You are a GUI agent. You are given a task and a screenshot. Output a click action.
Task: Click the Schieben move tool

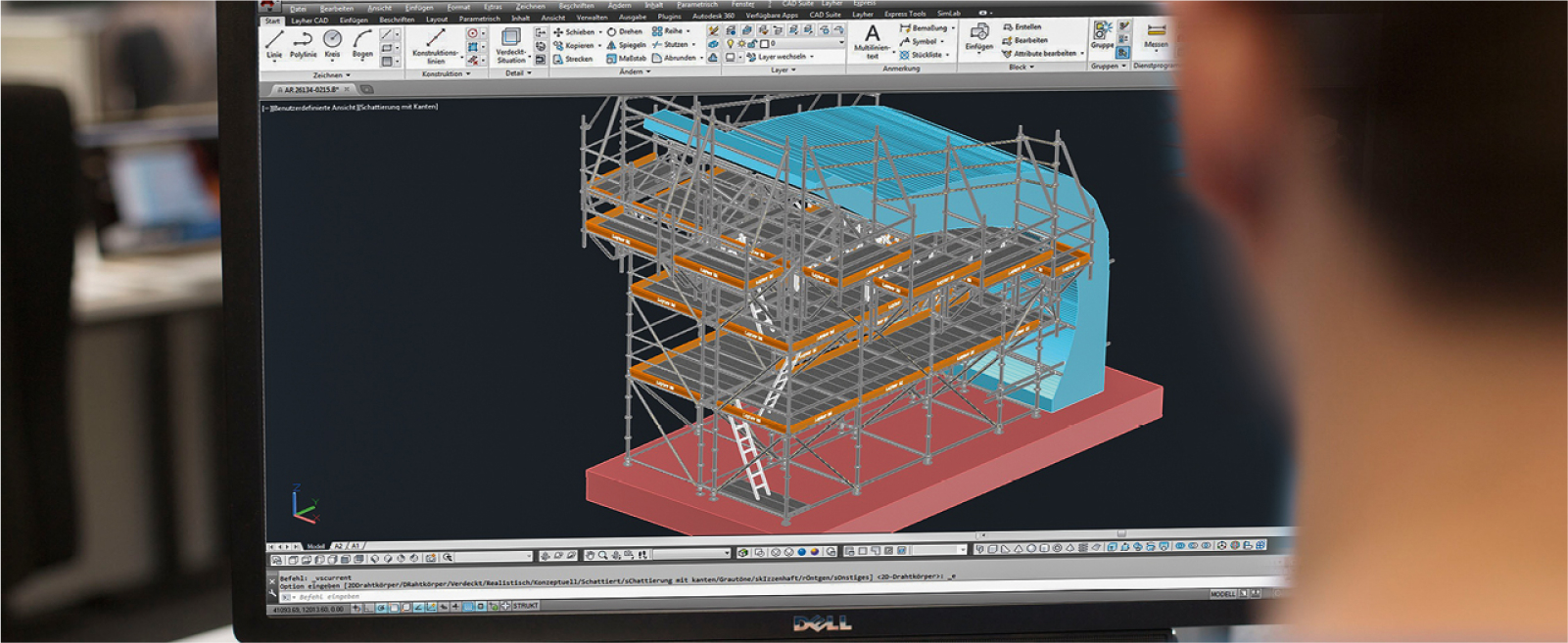click(x=574, y=32)
